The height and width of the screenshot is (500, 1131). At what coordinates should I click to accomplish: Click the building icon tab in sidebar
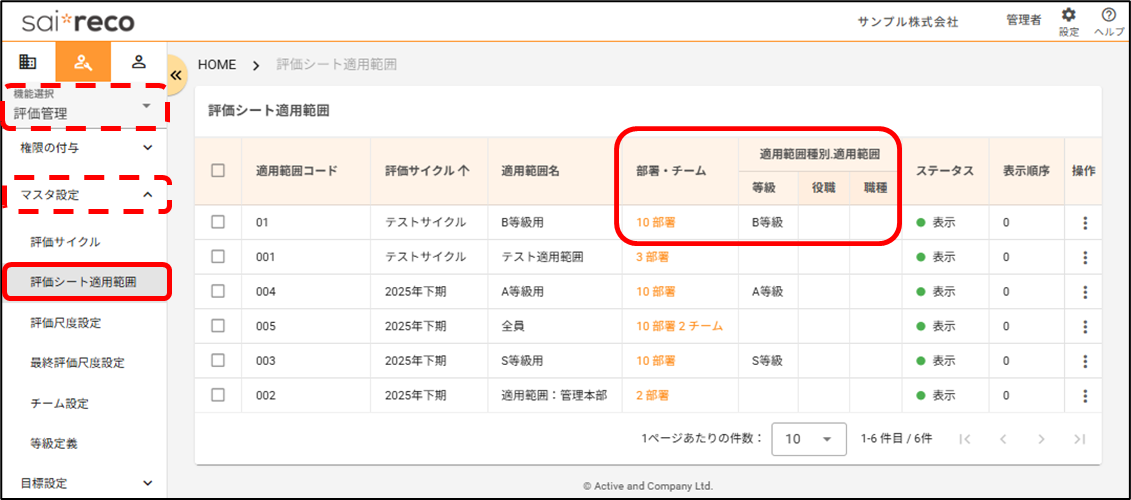(x=28, y=62)
